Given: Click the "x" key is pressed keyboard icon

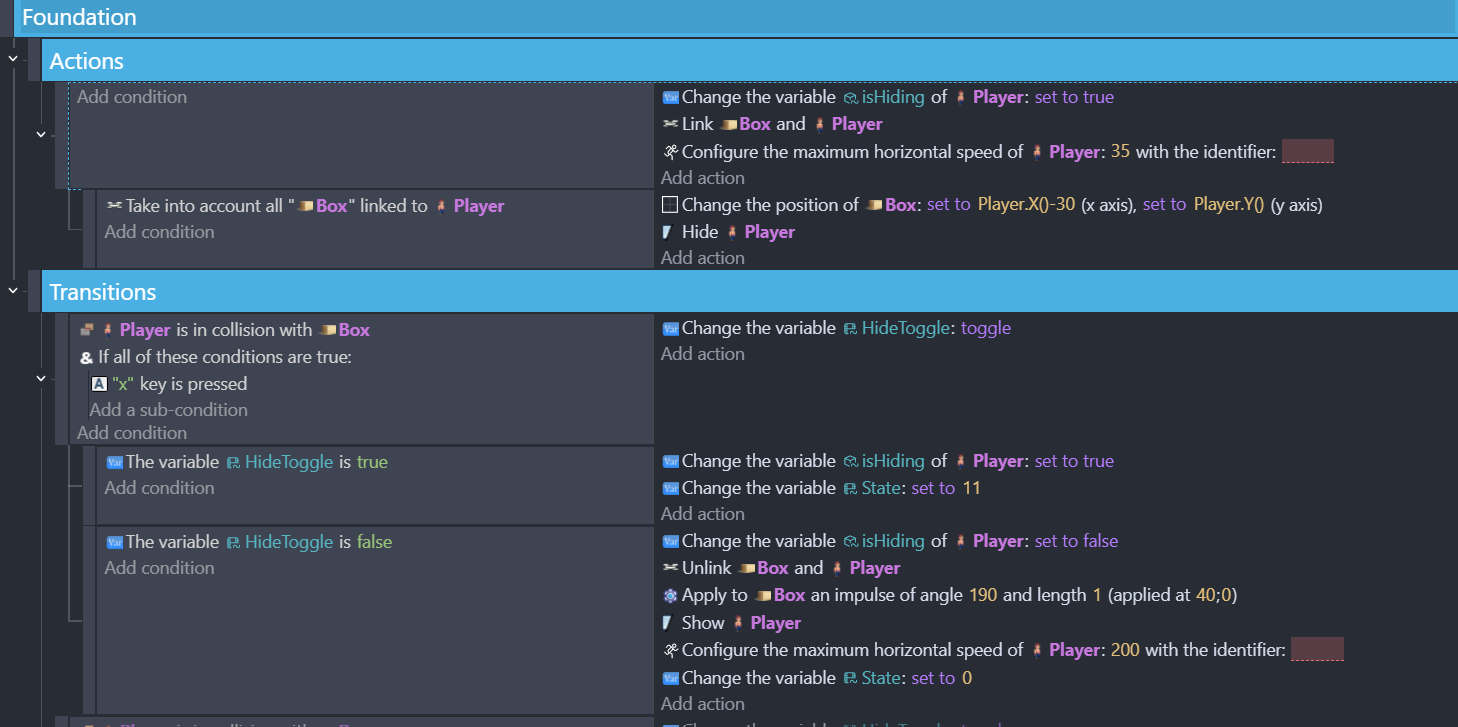Looking at the screenshot, I should click(x=99, y=384).
